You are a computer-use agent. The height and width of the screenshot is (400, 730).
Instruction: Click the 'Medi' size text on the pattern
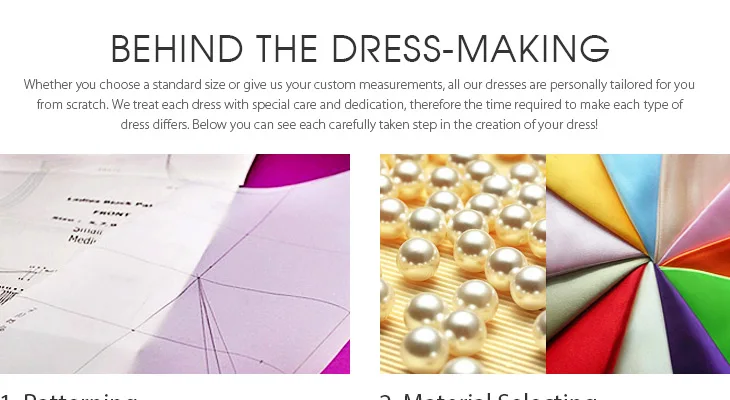(x=81, y=240)
